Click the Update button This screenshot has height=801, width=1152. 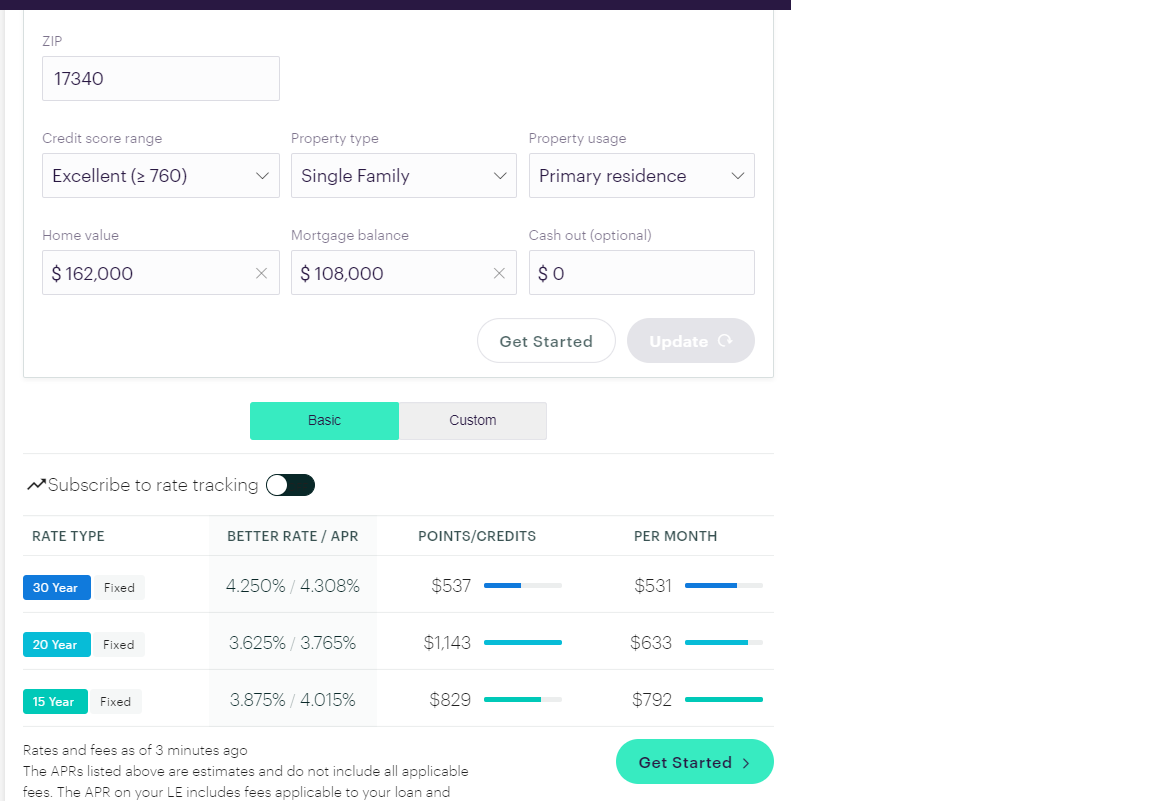coord(690,341)
